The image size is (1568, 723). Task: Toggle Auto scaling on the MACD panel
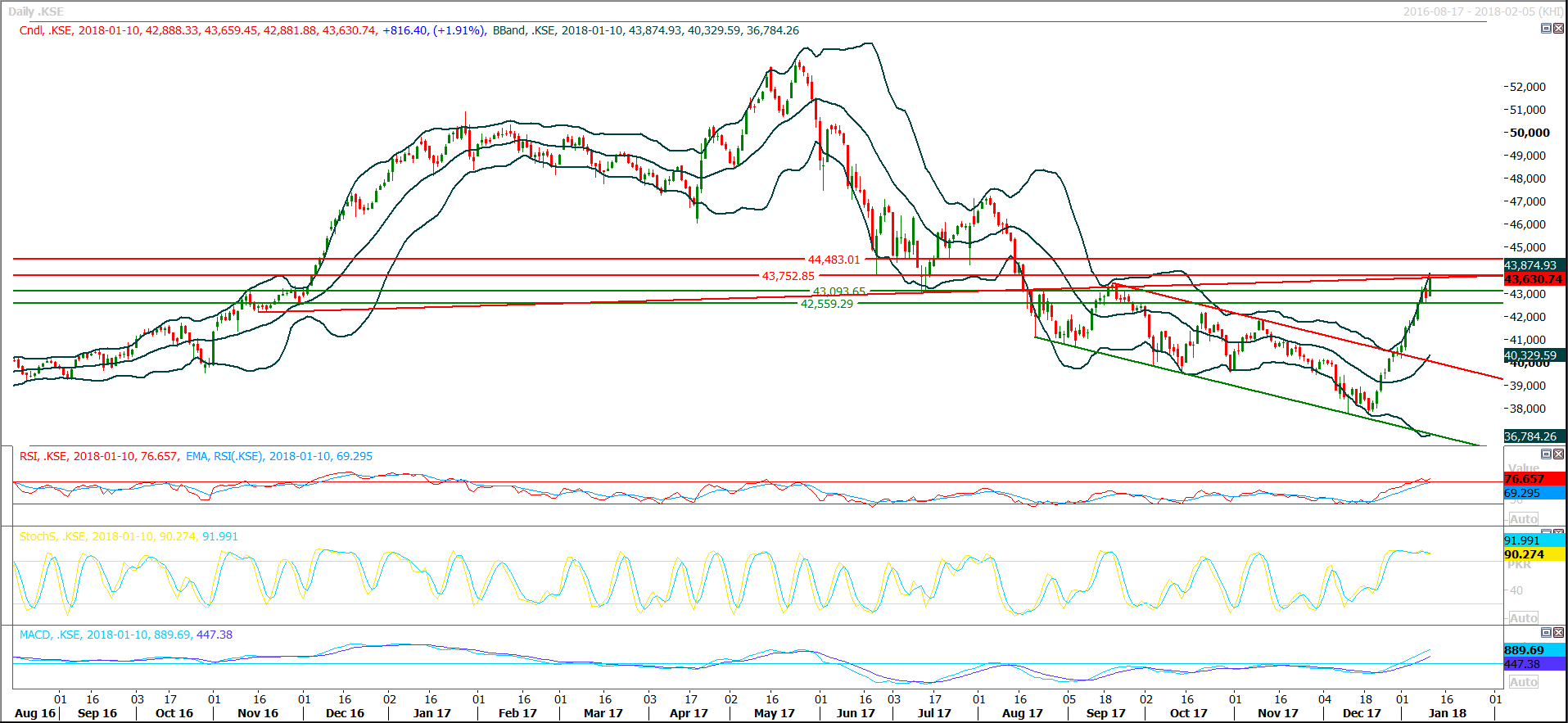[x=1523, y=682]
